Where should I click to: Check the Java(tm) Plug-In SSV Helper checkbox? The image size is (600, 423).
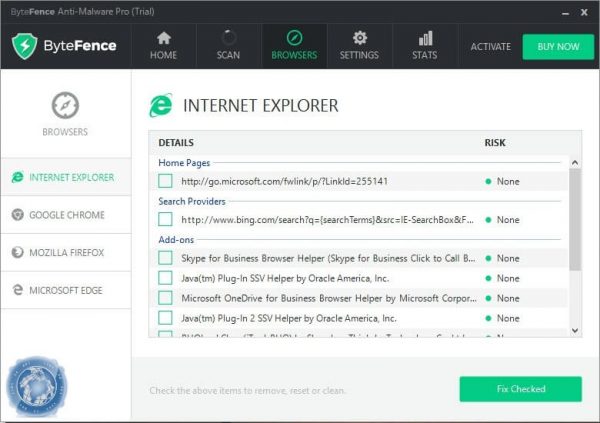click(165, 278)
